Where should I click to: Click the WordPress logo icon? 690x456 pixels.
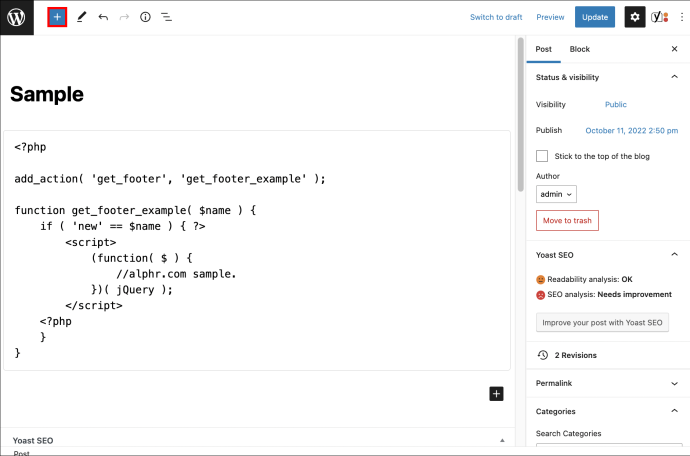pyautogui.click(x=16, y=17)
